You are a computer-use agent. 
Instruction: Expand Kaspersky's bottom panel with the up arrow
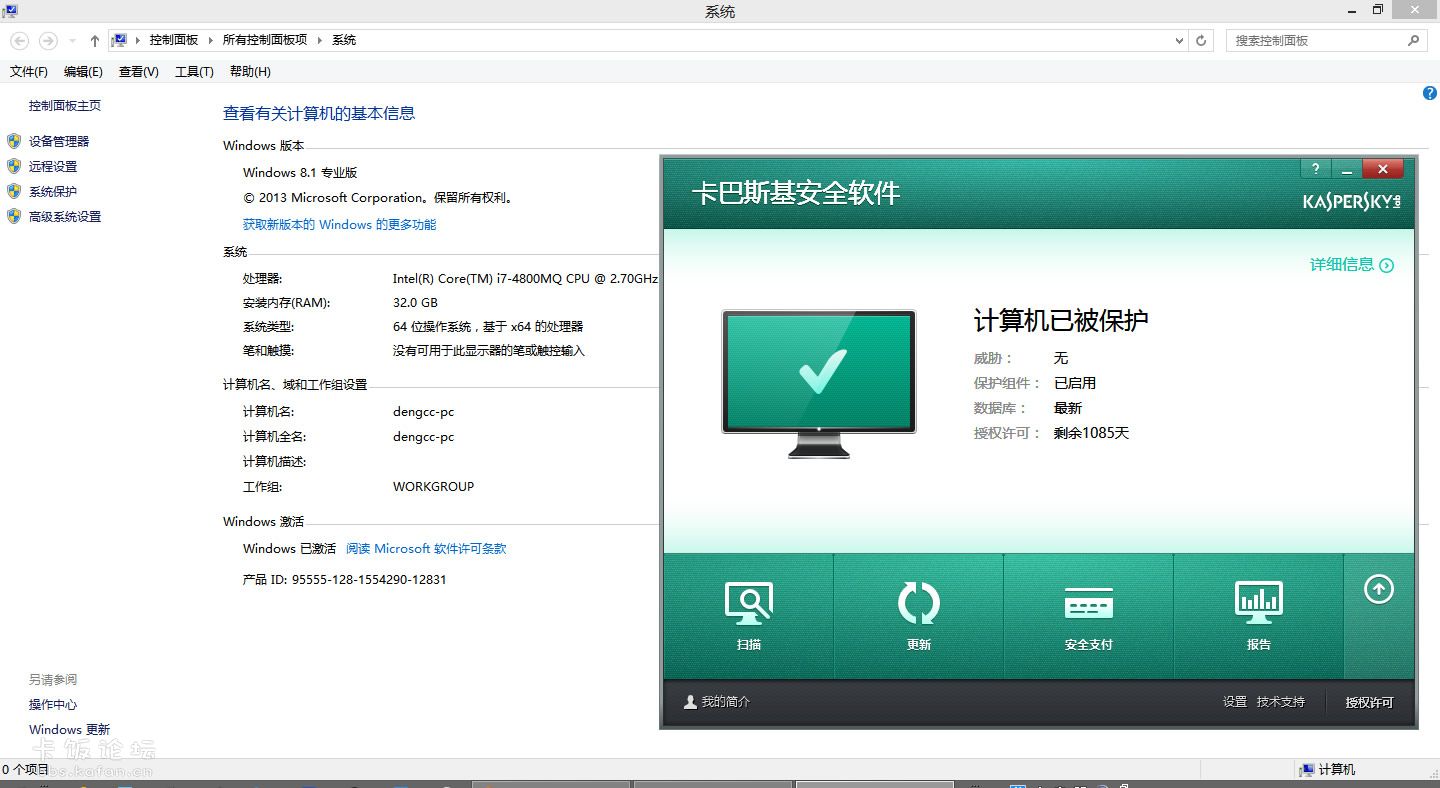1379,590
